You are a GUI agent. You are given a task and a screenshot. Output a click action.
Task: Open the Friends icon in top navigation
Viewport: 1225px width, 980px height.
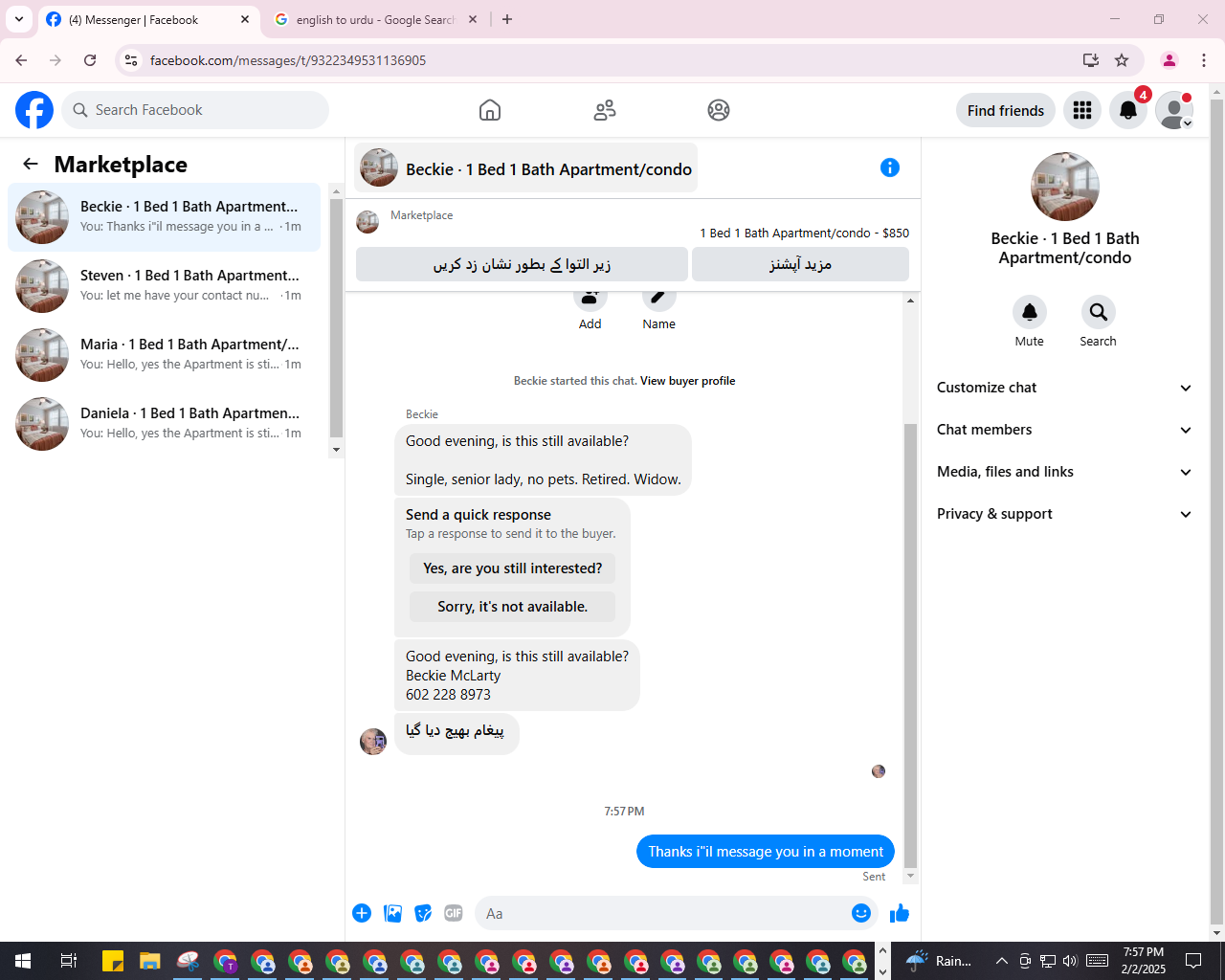pos(605,110)
